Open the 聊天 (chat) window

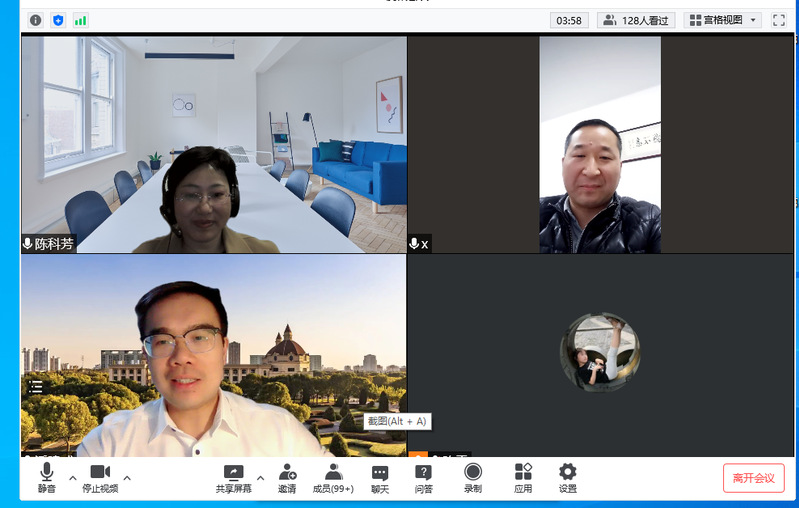click(380, 478)
